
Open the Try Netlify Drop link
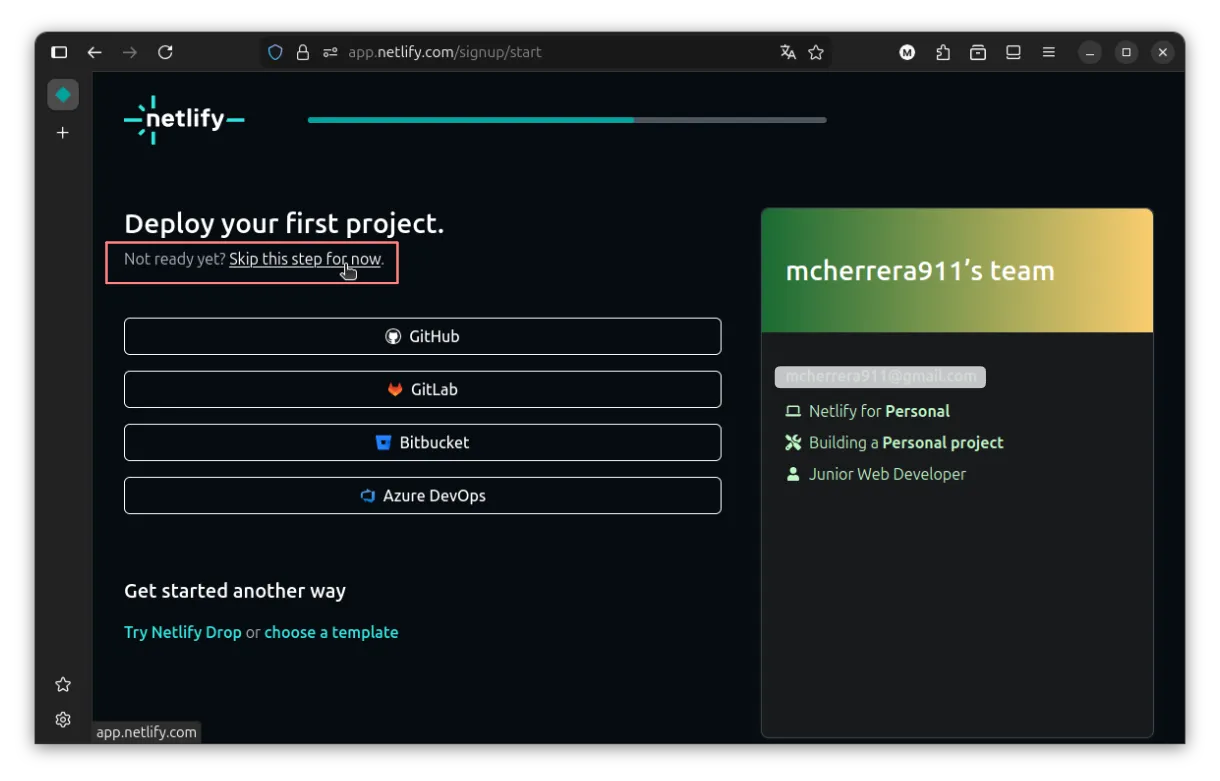pyautogui.click(x=182, y=632)
